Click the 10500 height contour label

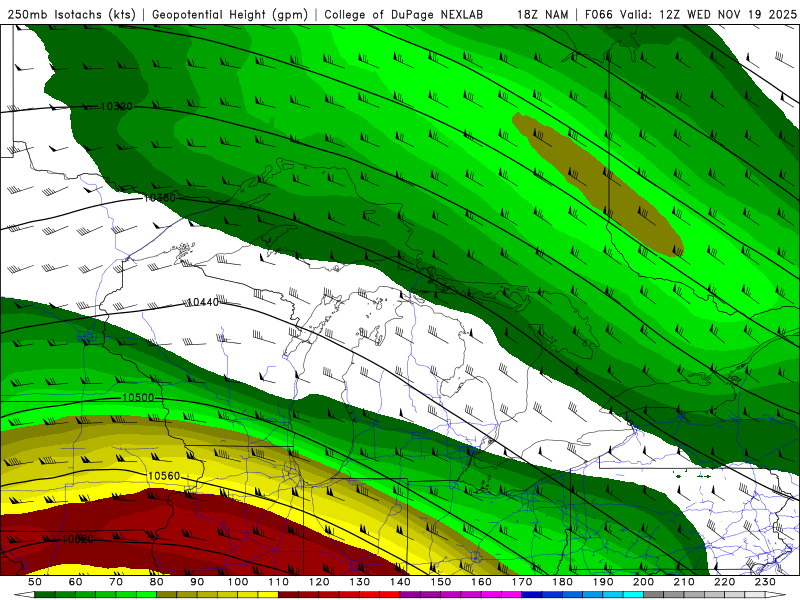[138, 397]
